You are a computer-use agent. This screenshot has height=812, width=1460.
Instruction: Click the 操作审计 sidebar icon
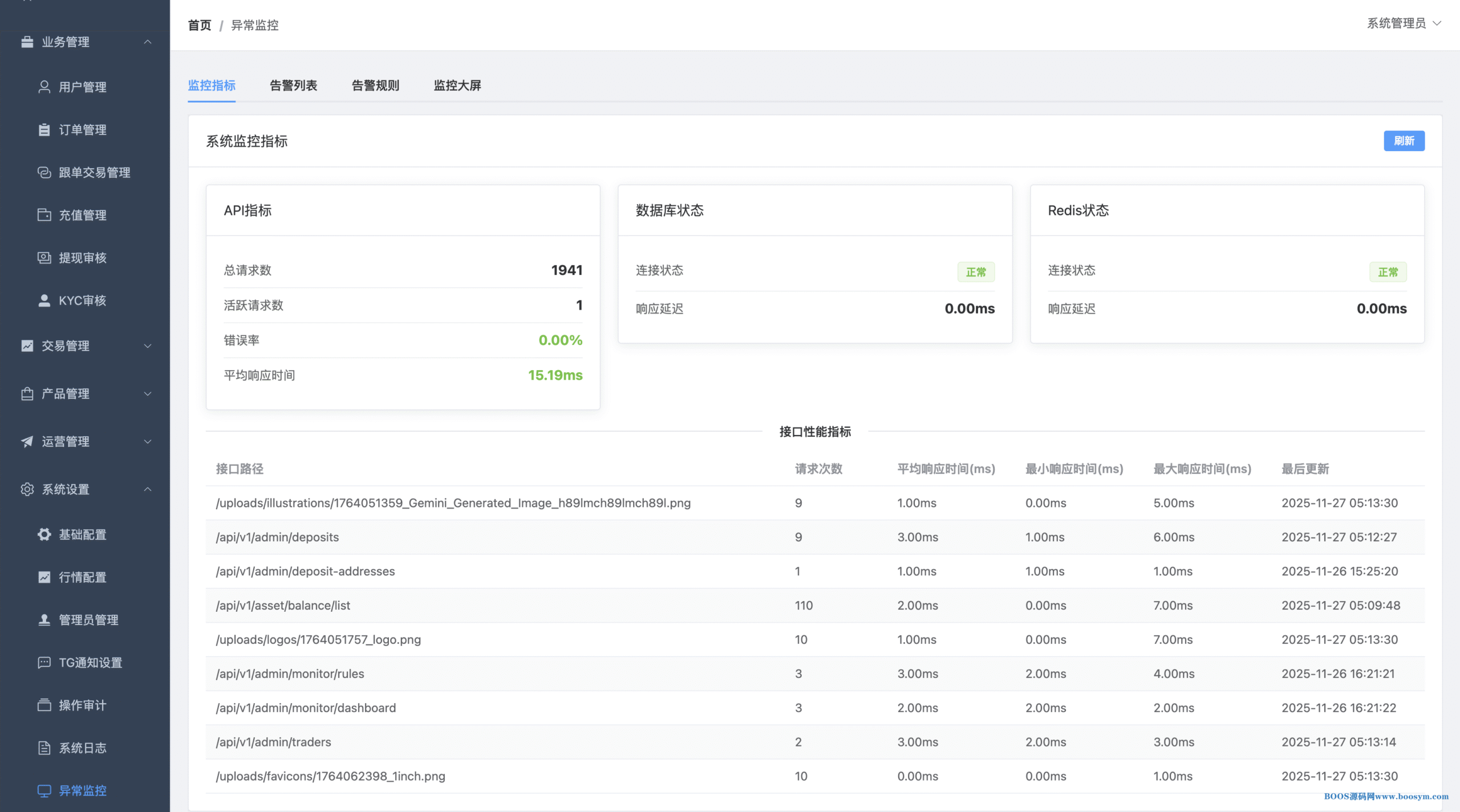pyautogui.click(x=44, y=705)
